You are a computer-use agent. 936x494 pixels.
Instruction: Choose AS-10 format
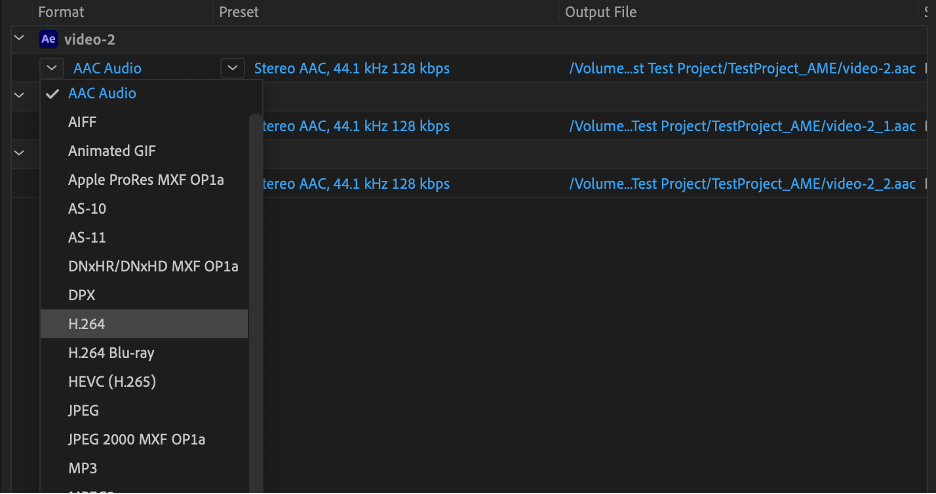(x=144, y=208)
